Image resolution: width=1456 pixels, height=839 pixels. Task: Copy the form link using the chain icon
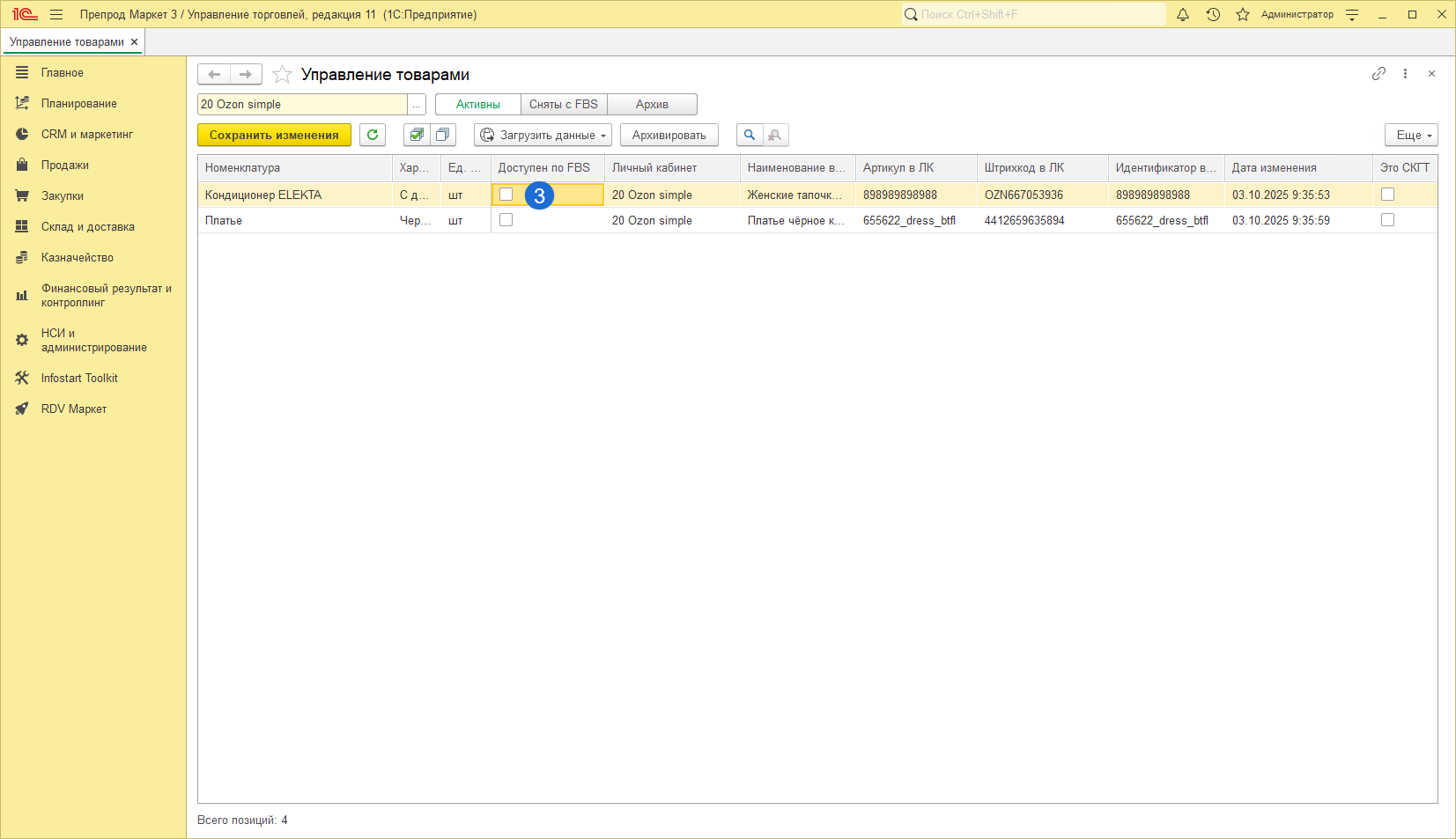click(1378, 74)
